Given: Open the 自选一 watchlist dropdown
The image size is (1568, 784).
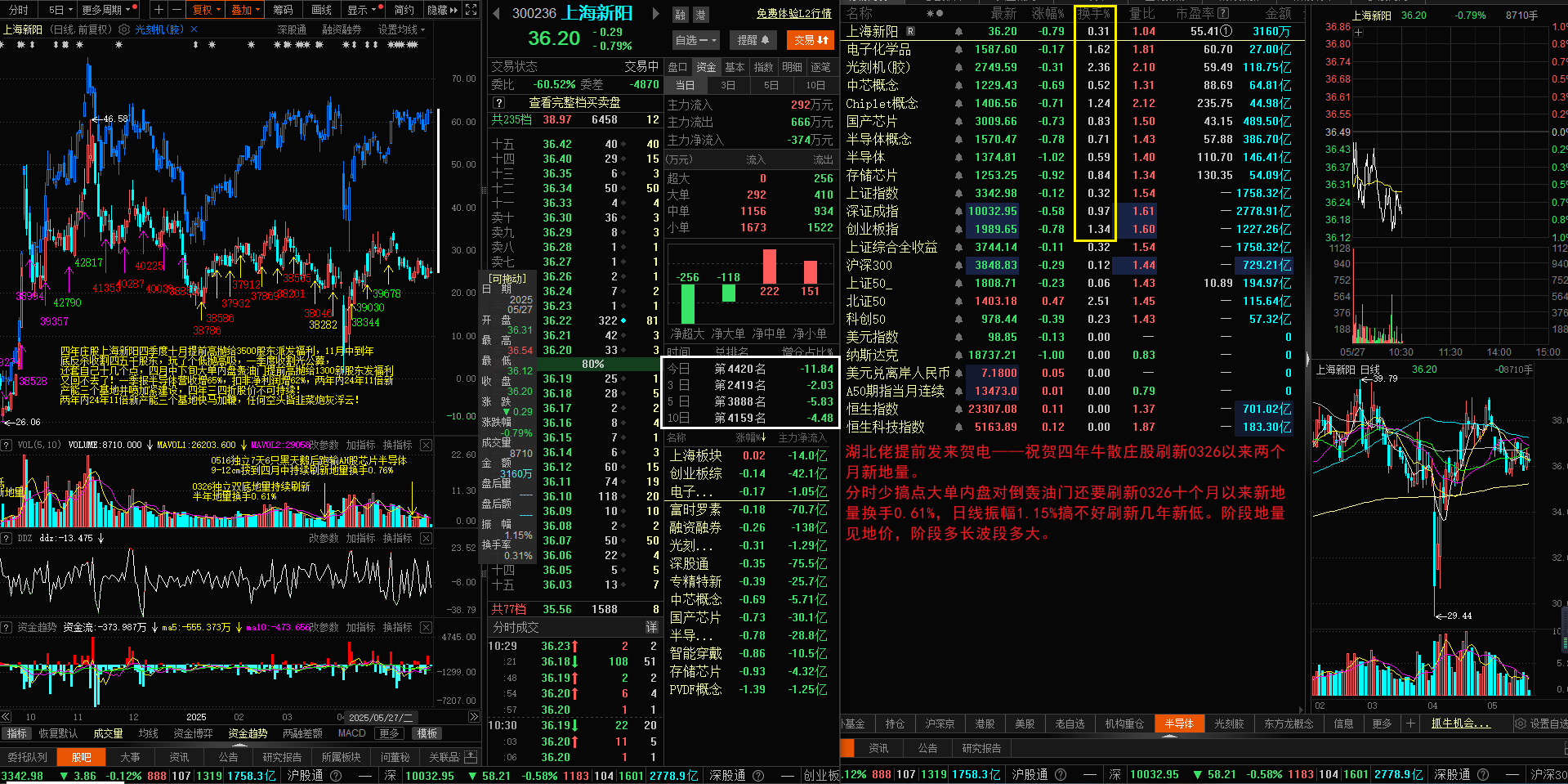Looking at the screenshot, I should (695, 39).
